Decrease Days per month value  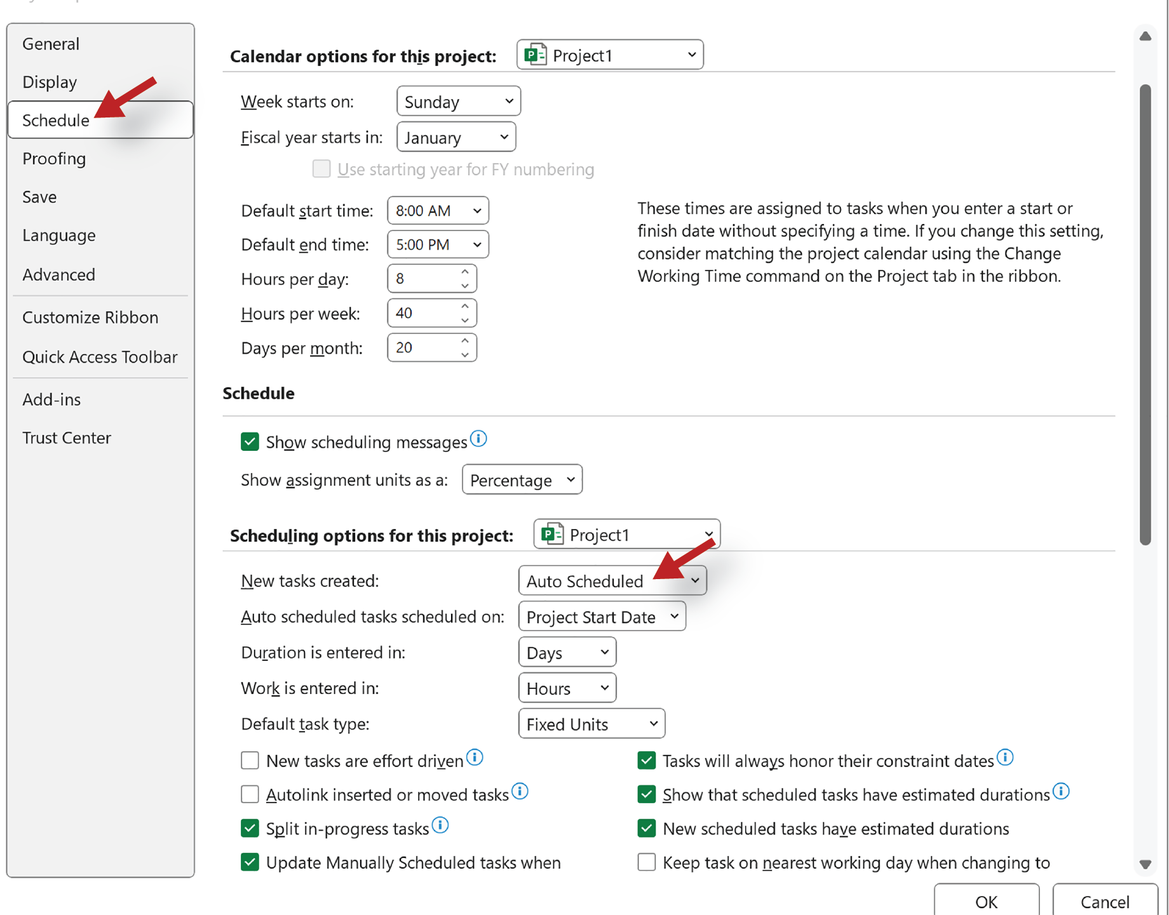pos(464,354)
